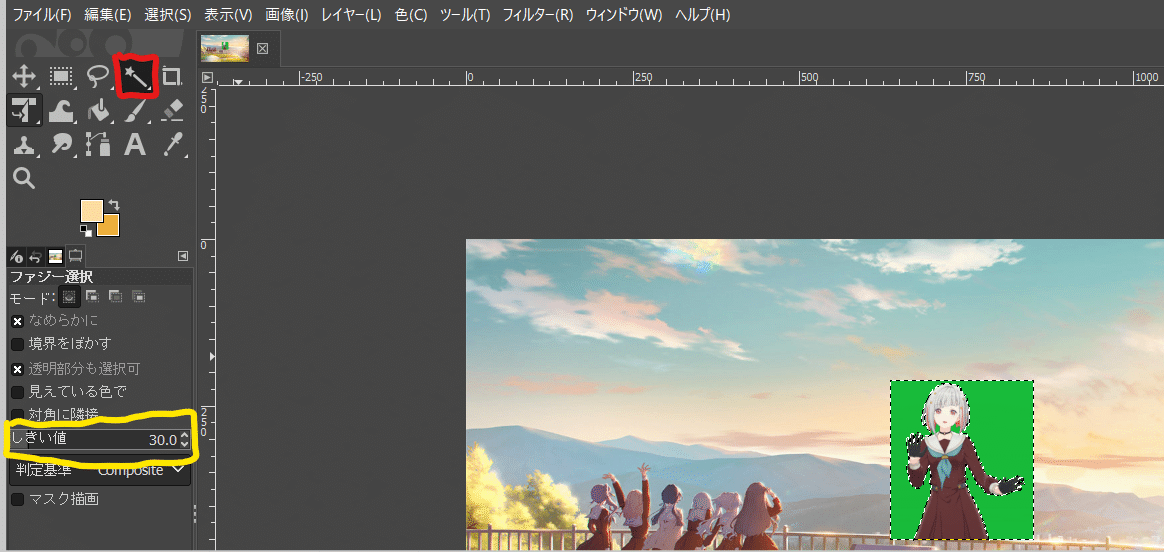The height and width of the screenshot is (552, 1164).
Task: Open the 編集(E) menu
Action: (108, 14)
